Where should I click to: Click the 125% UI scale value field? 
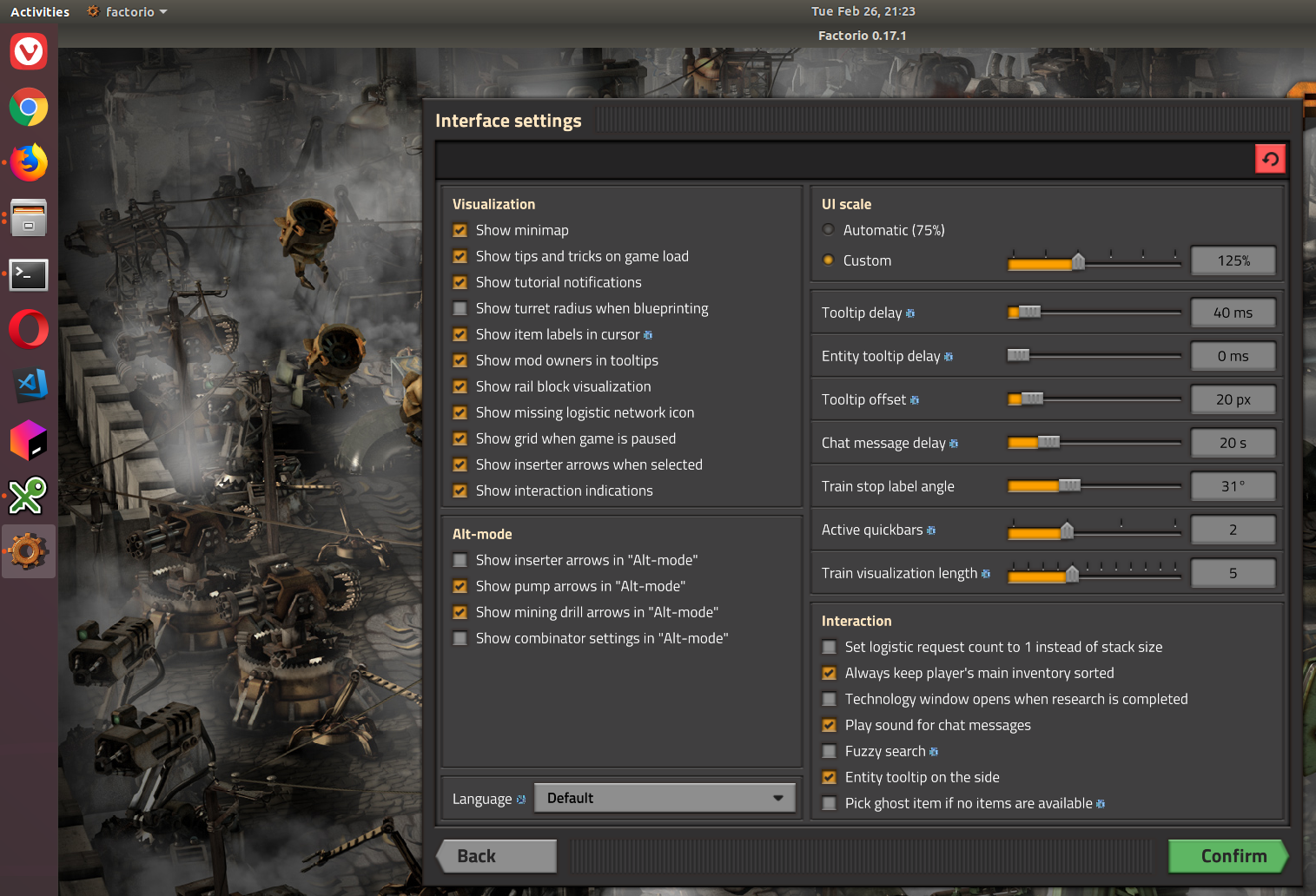1233,260
